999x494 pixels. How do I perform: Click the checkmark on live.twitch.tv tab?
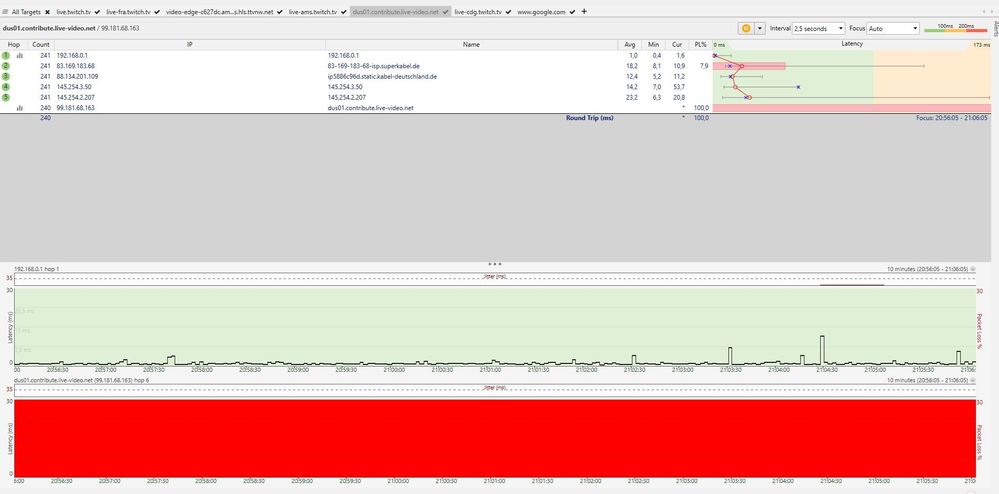point(97,11)
